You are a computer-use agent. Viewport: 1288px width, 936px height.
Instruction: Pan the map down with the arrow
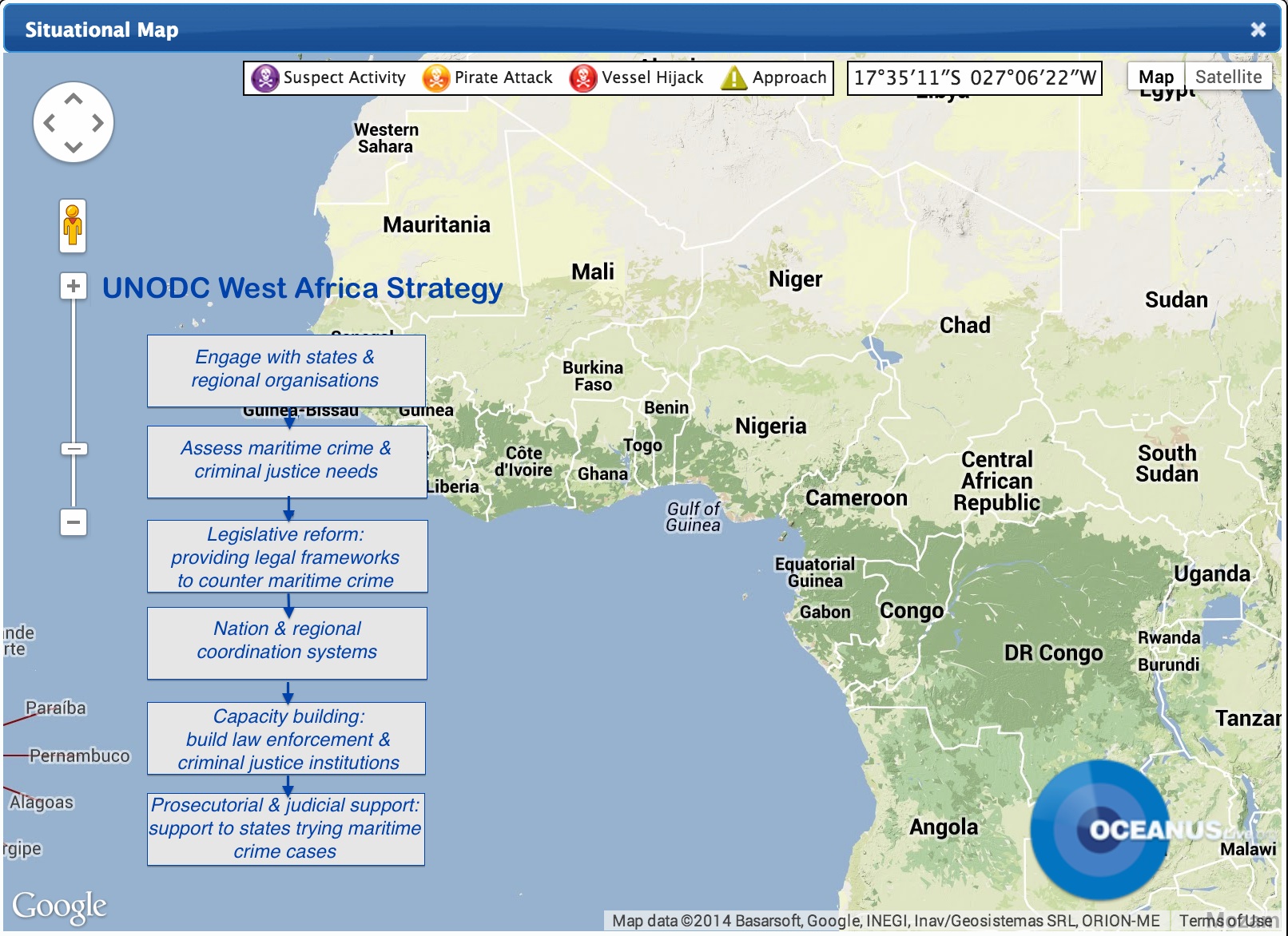click(74, 146)
